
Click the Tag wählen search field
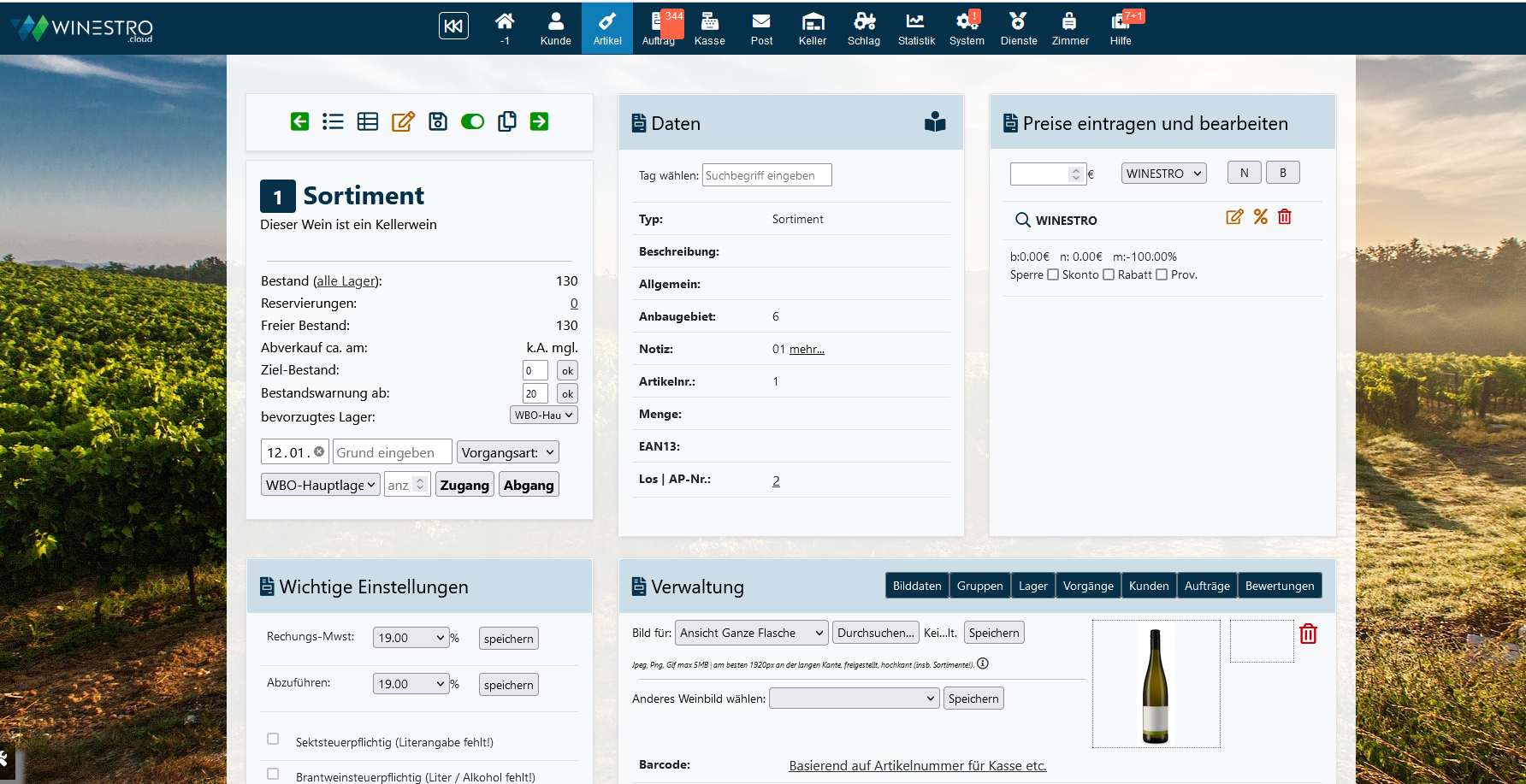tap(766, 175)
